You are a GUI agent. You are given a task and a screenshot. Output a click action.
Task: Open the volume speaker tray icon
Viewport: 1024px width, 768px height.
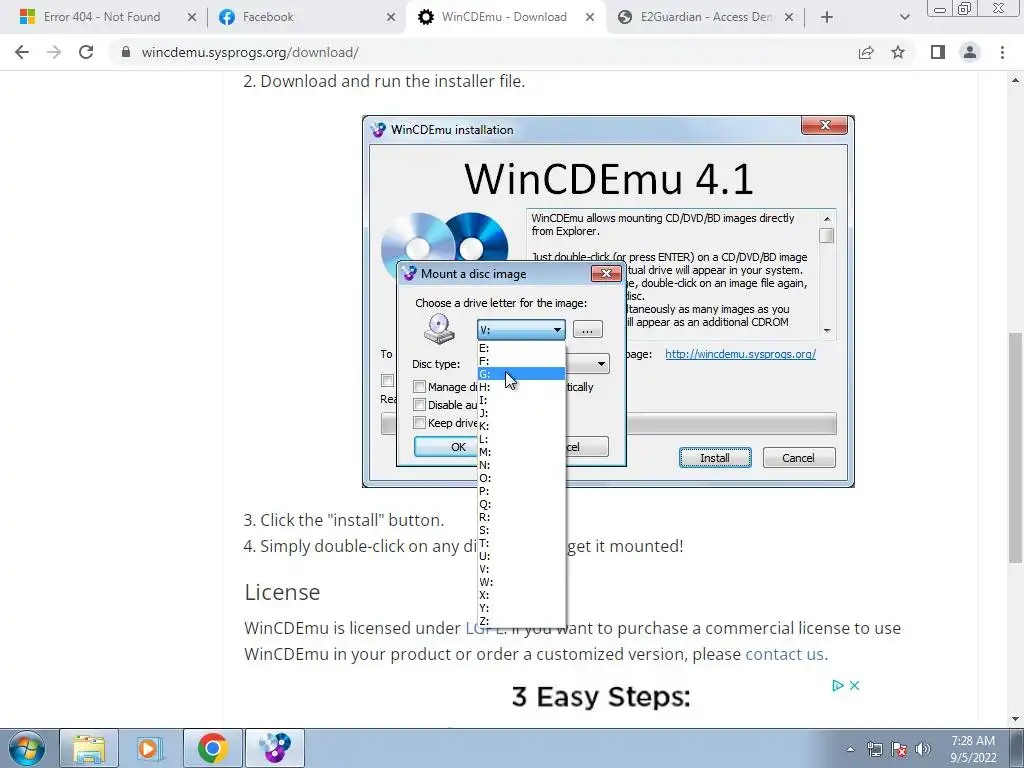point(923,749)
